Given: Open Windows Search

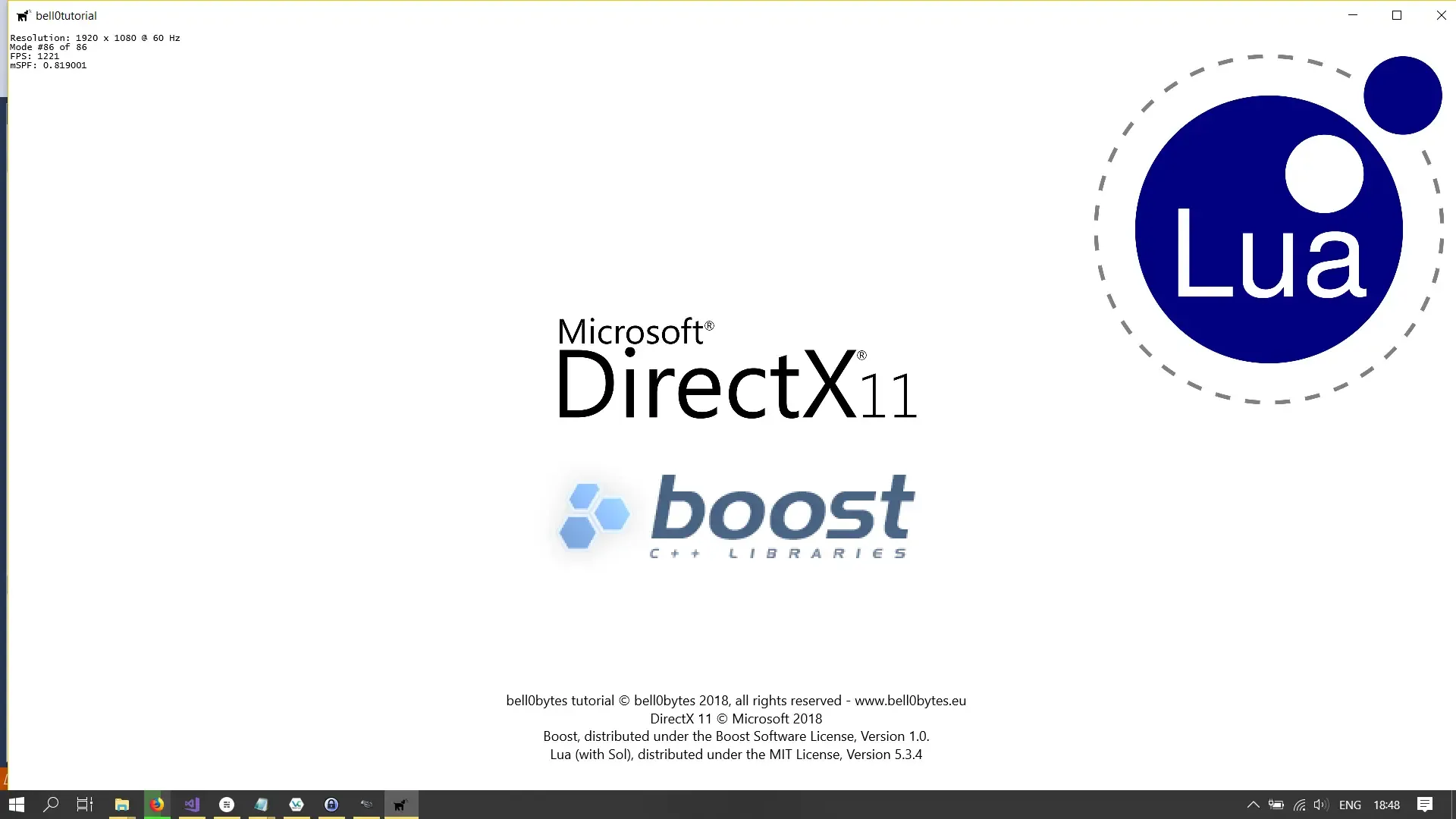Looking at the screenshot, I should click(x=50, y=804).
